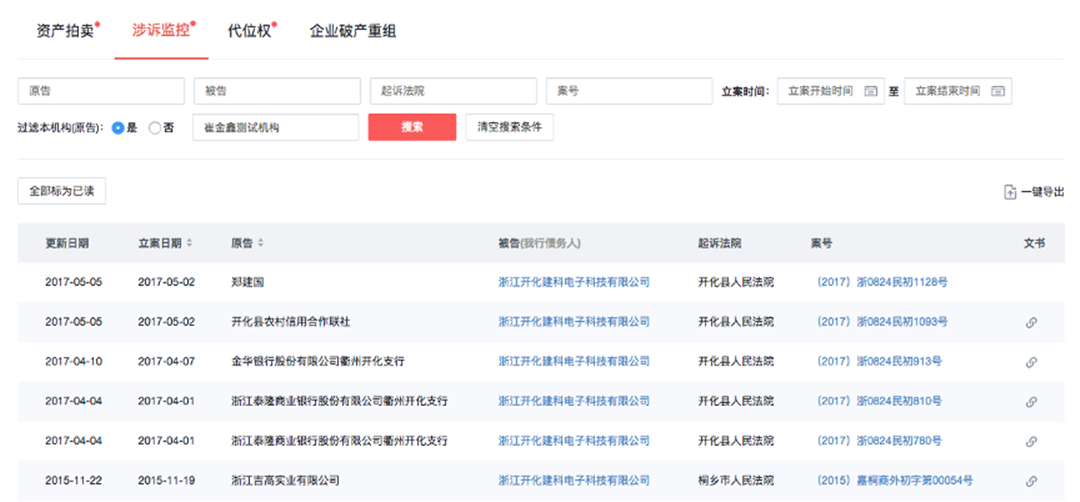This screenshot has width=1080, height=502.
Task: Open defendant link in 郑建国 row
Action: pyautogui.click(x=574, y=282)
